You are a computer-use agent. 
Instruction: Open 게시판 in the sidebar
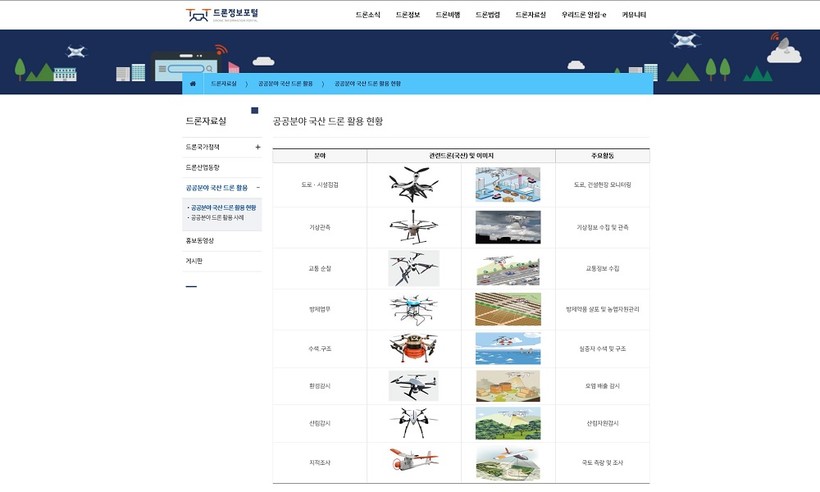(x=194, y=261)
